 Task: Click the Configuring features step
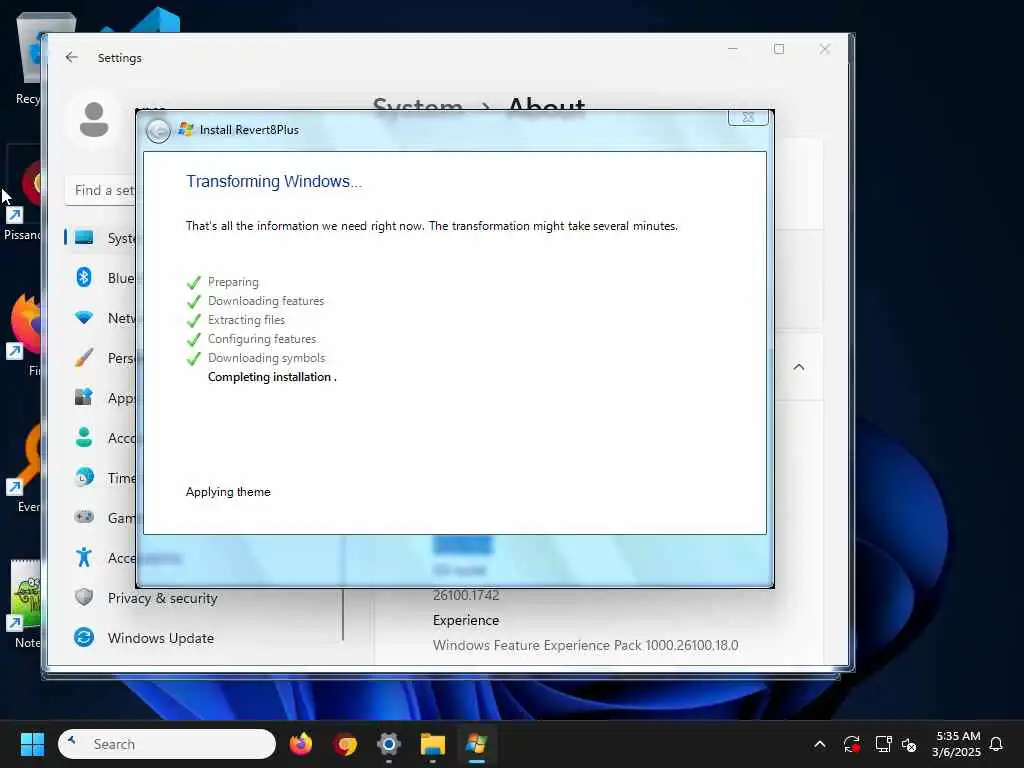click(x=262, y=339)
